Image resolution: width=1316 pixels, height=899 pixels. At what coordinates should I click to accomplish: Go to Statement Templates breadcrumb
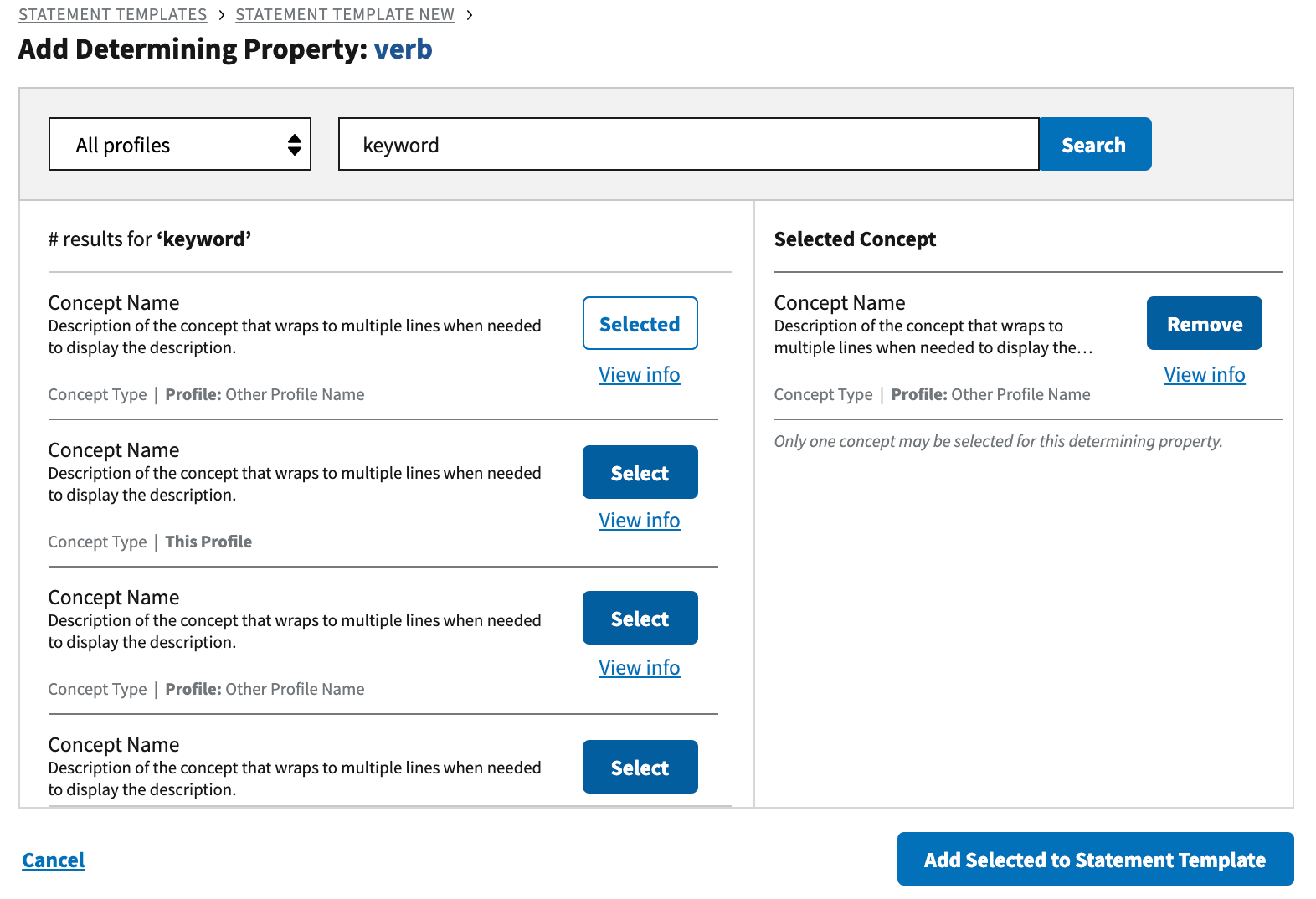[x=112, y=15]
